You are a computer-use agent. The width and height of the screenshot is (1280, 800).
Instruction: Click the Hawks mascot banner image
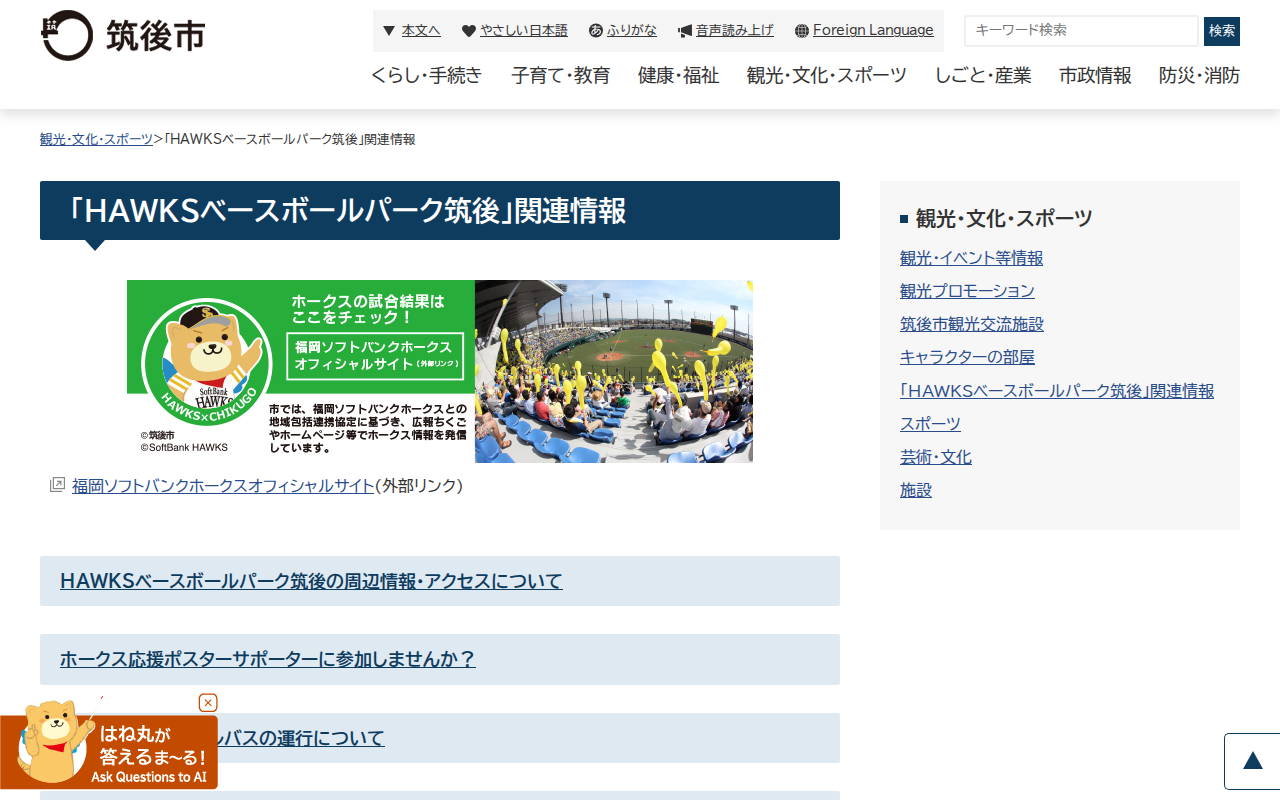[440, 371]
